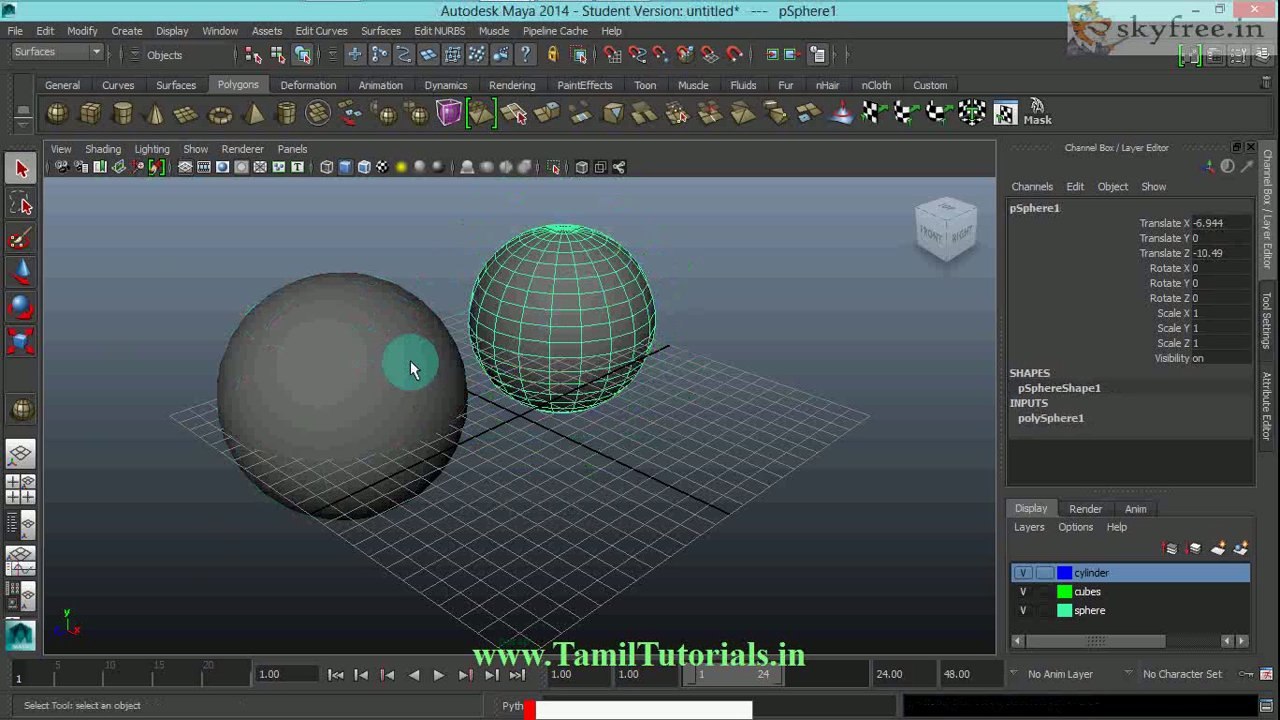Toggle display type box of cylinder layer
The width and height of the screenshot is (1280, 720).
coord(1044,573)
